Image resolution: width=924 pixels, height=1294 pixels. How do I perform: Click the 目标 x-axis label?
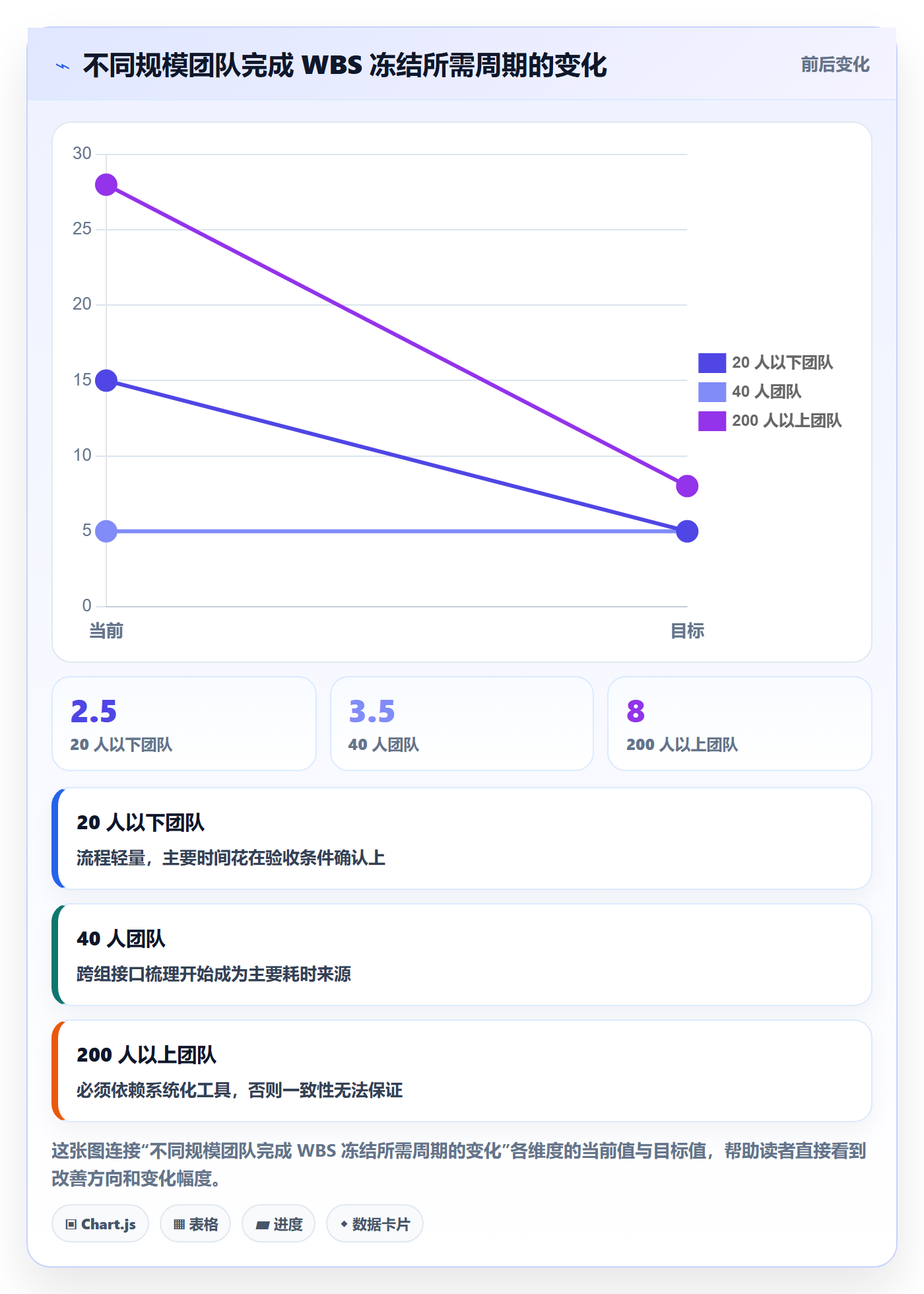[687, 631]
